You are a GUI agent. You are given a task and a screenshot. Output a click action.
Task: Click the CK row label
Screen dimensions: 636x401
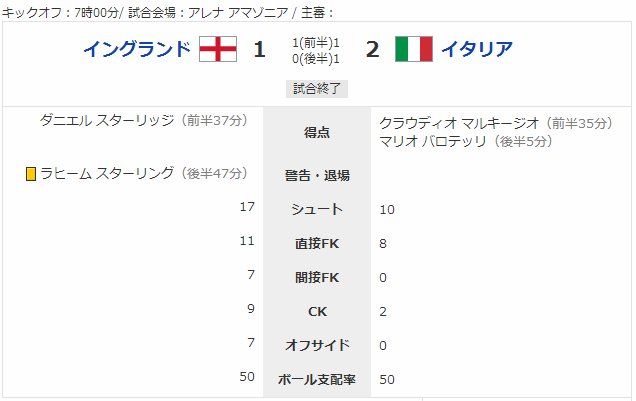click(x=317, y=311)
